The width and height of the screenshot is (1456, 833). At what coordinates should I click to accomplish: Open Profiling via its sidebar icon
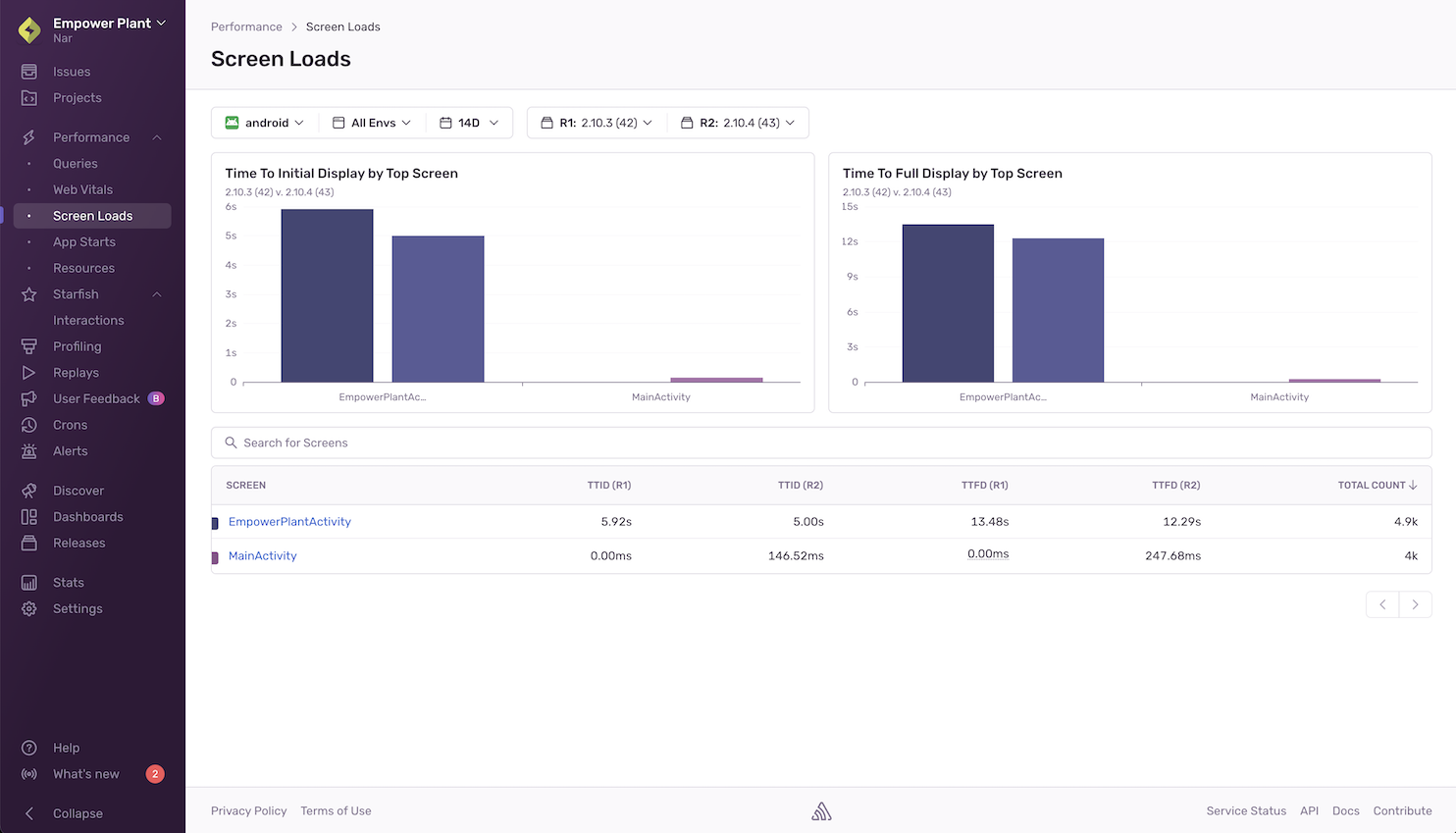point(29,346)
